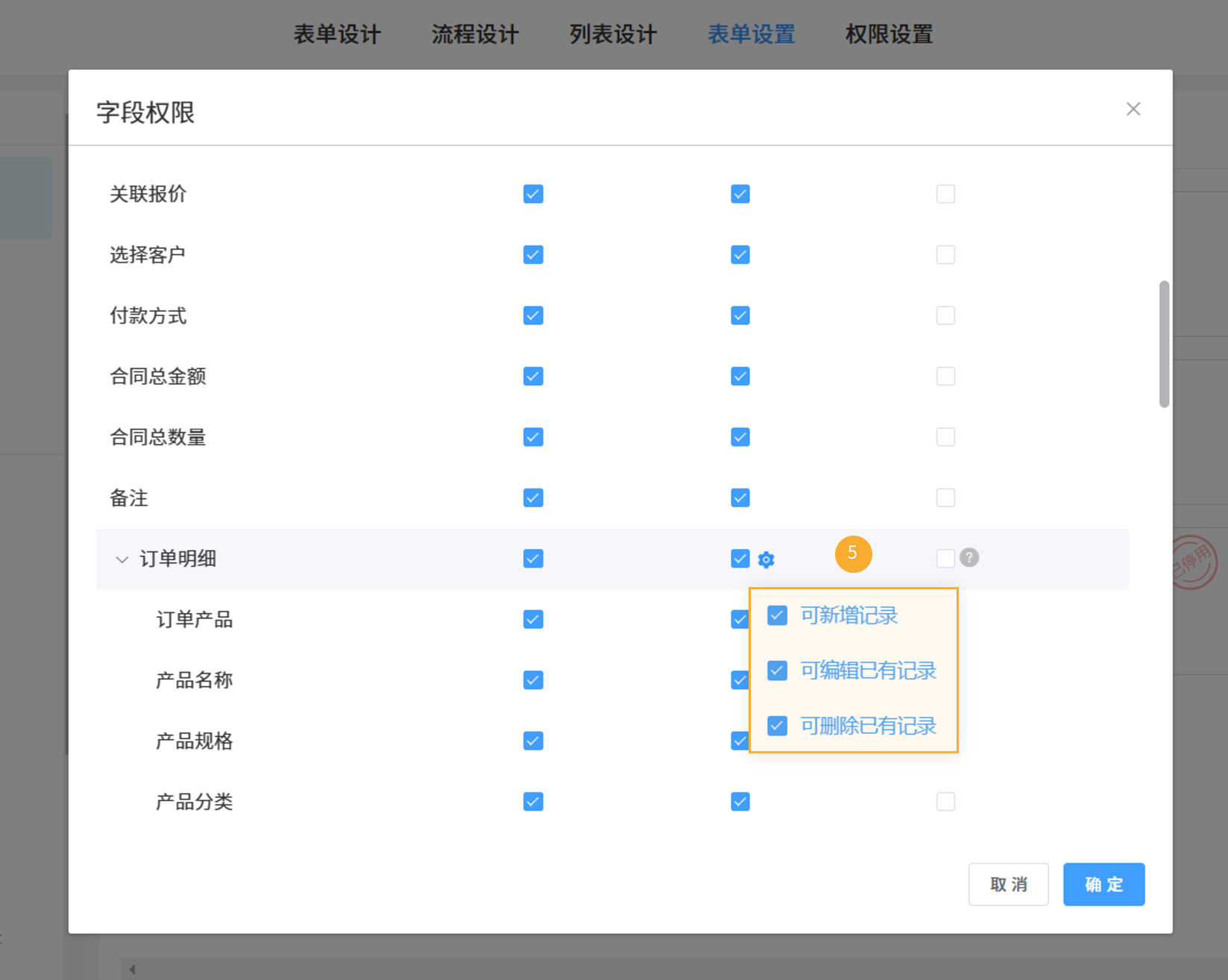Tick the unchecked box in the 合同总数量 row
This screenshot has height=980, width=1228.
[945, 437]
